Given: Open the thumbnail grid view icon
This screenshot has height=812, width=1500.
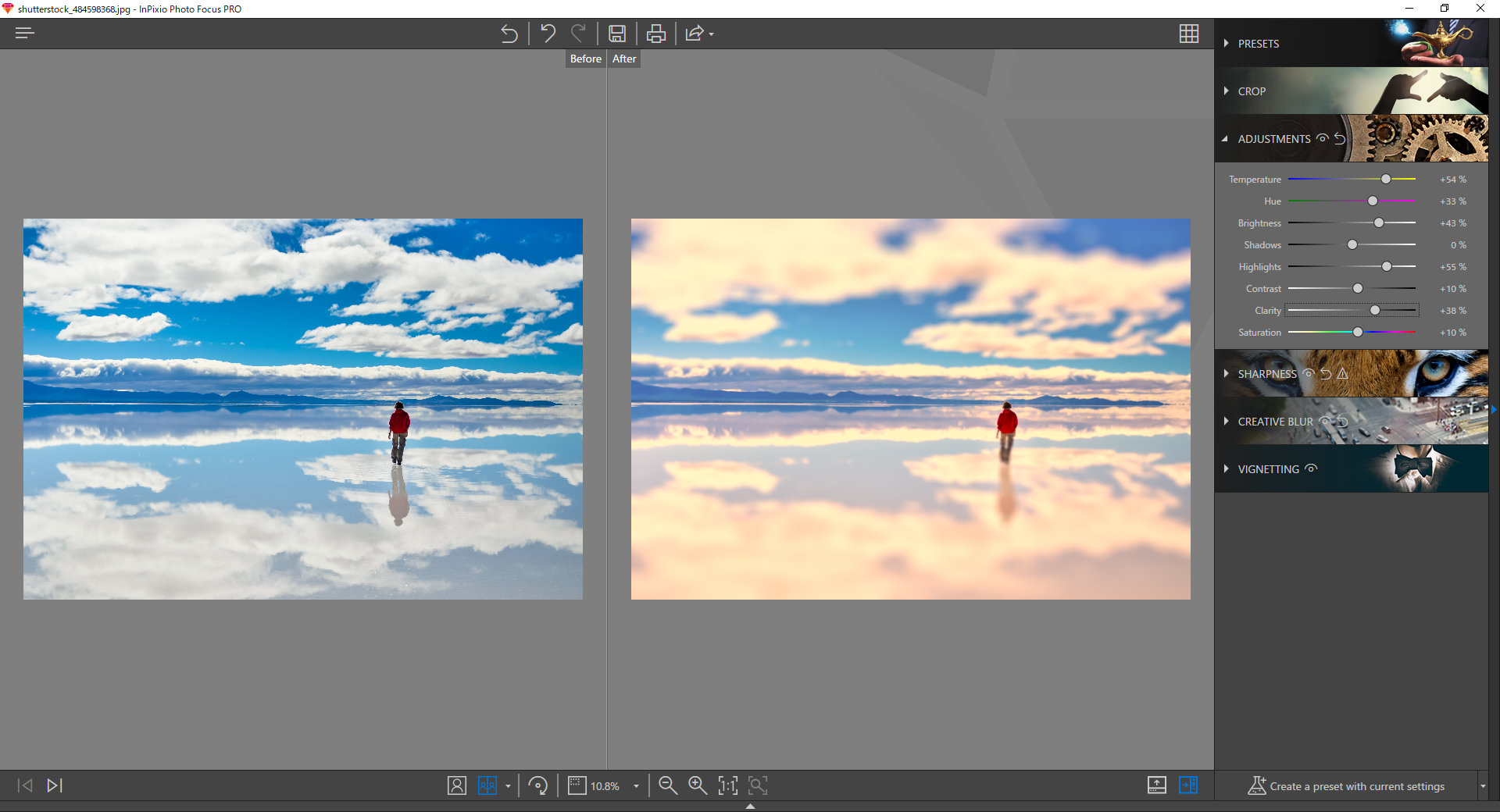Looking at the screenshot, I should pyautogui.click(x=1189, y=34).
